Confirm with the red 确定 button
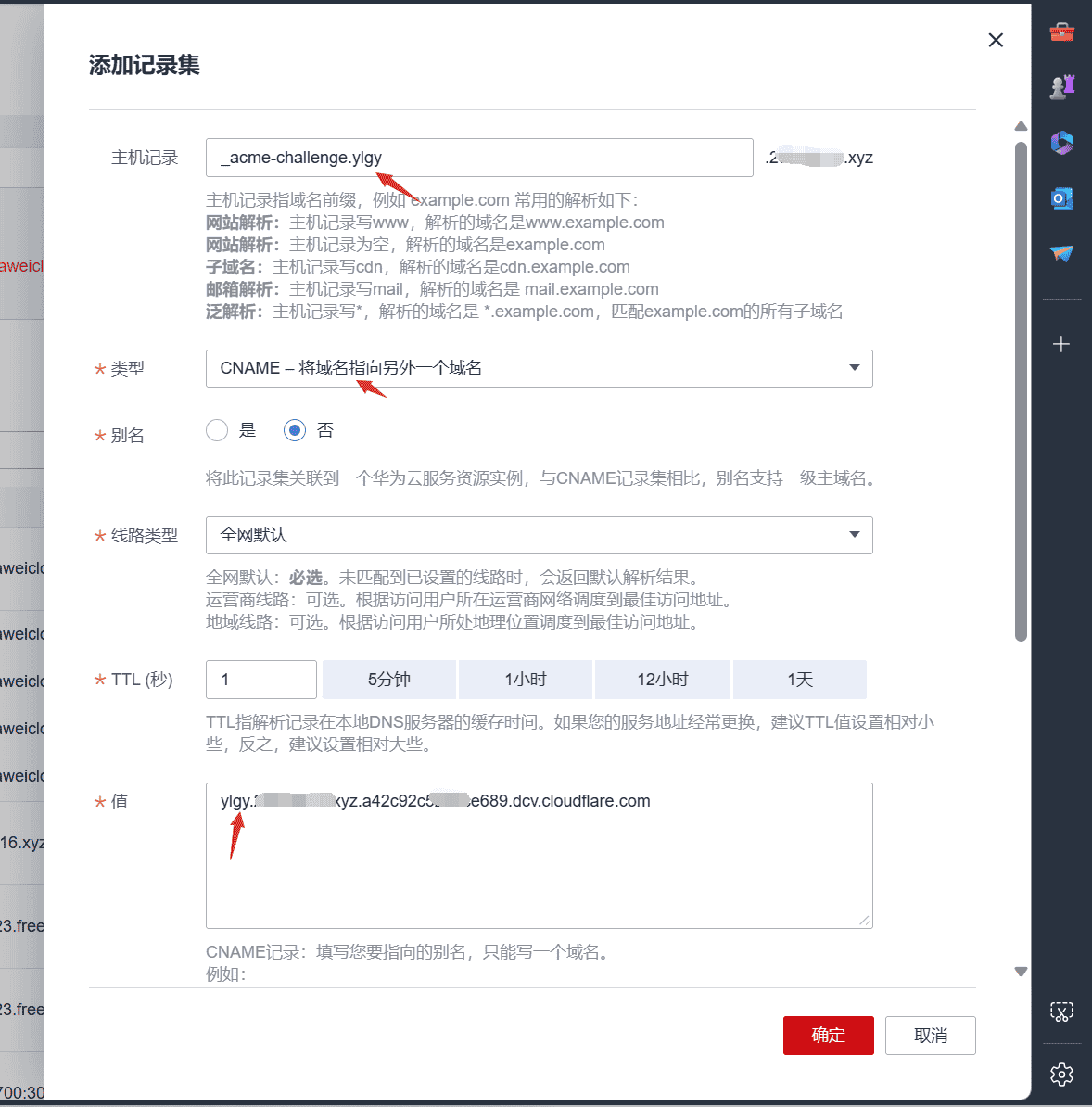Screen dimensions: 1092x1107 click(x=828, y=1036)
